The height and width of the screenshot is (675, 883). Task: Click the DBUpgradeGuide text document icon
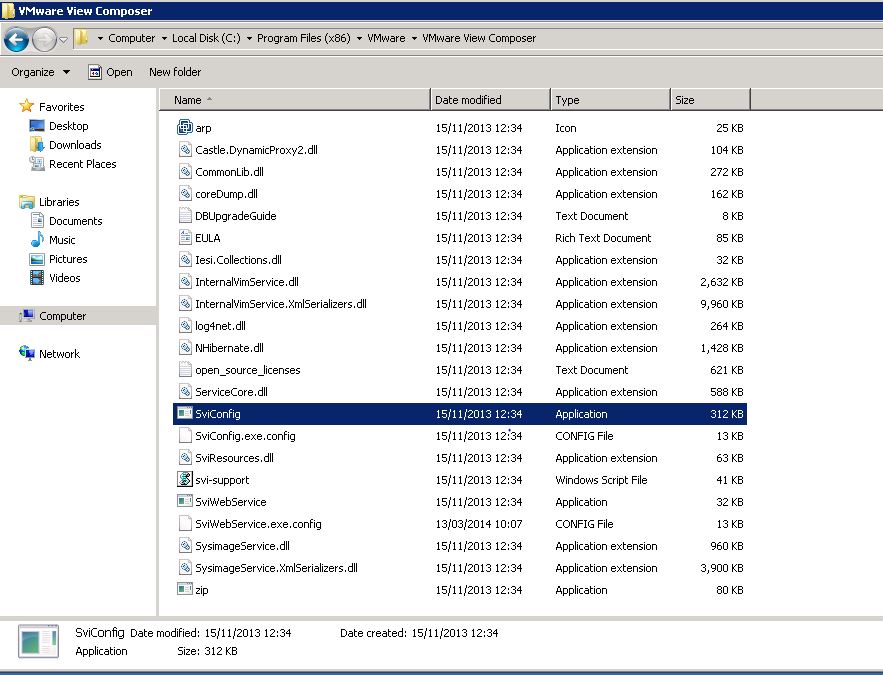(185, 215)
